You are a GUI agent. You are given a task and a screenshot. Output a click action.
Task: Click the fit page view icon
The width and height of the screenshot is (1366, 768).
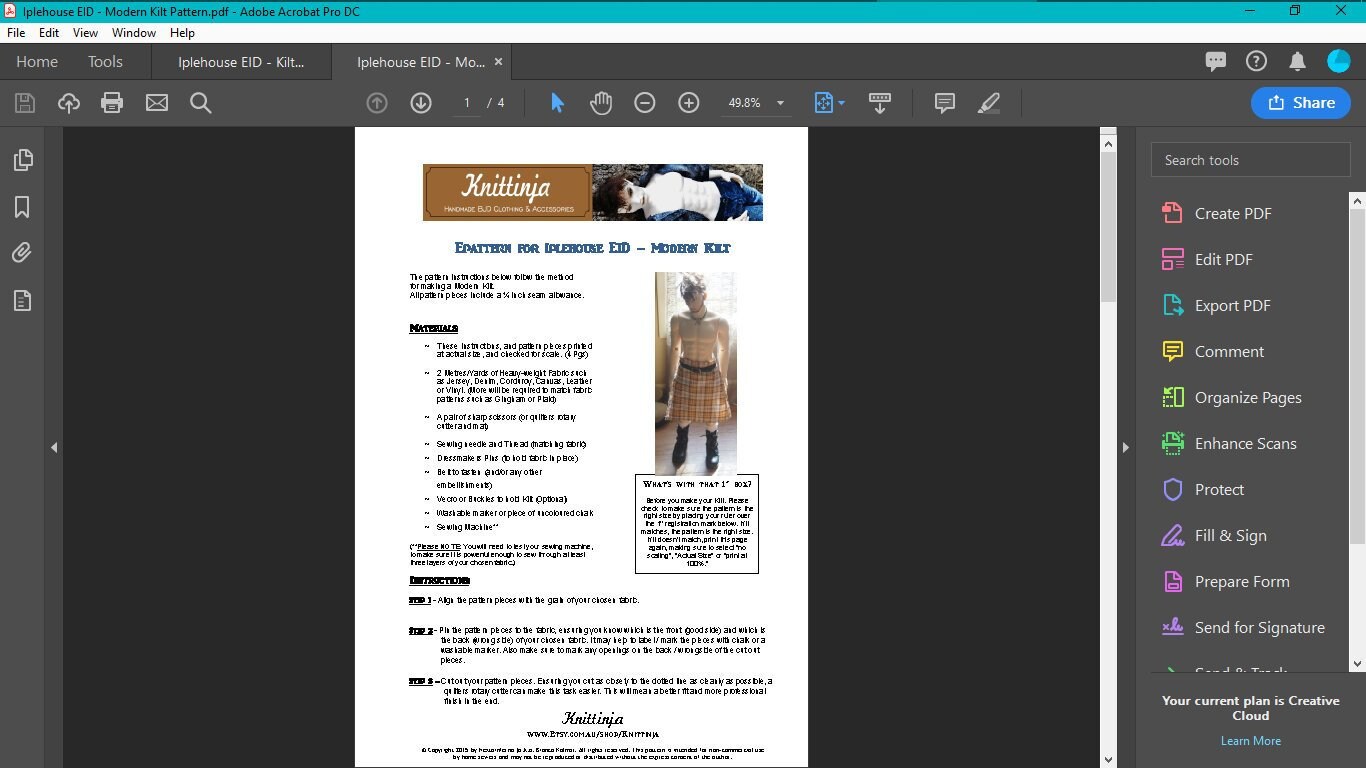[x=823, y=103]
